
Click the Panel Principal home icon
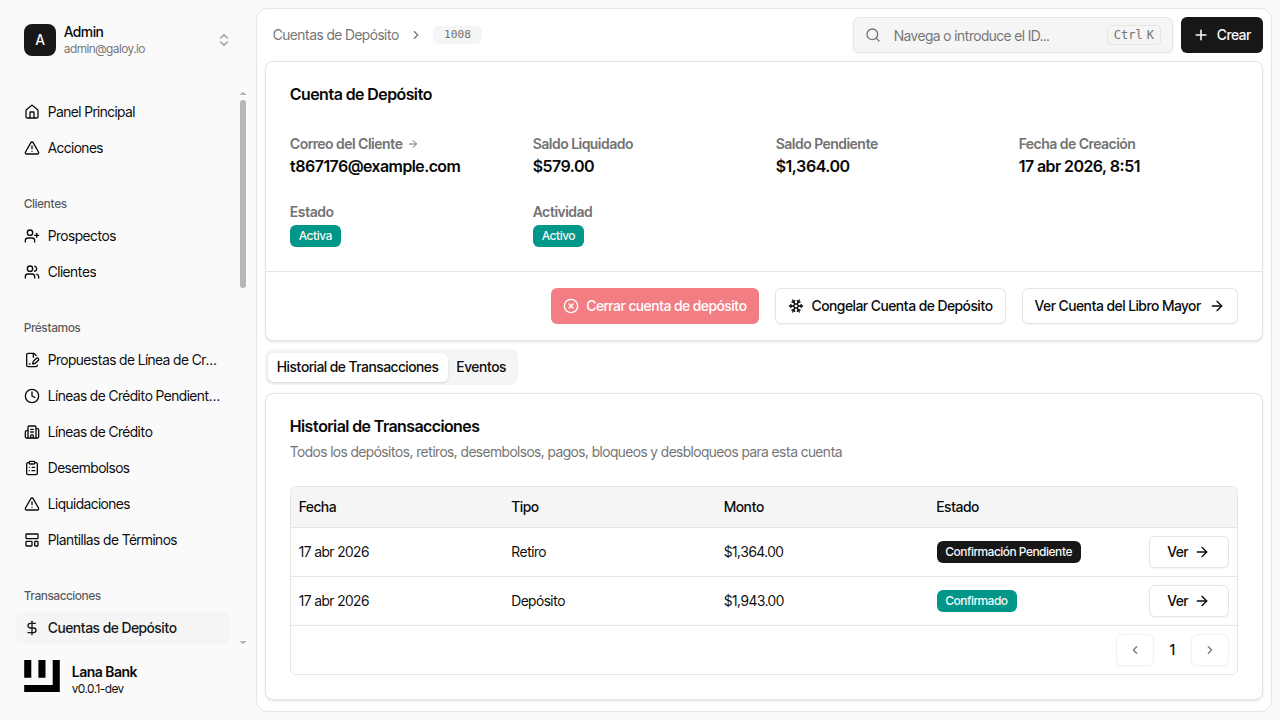[x=32, y=112]
